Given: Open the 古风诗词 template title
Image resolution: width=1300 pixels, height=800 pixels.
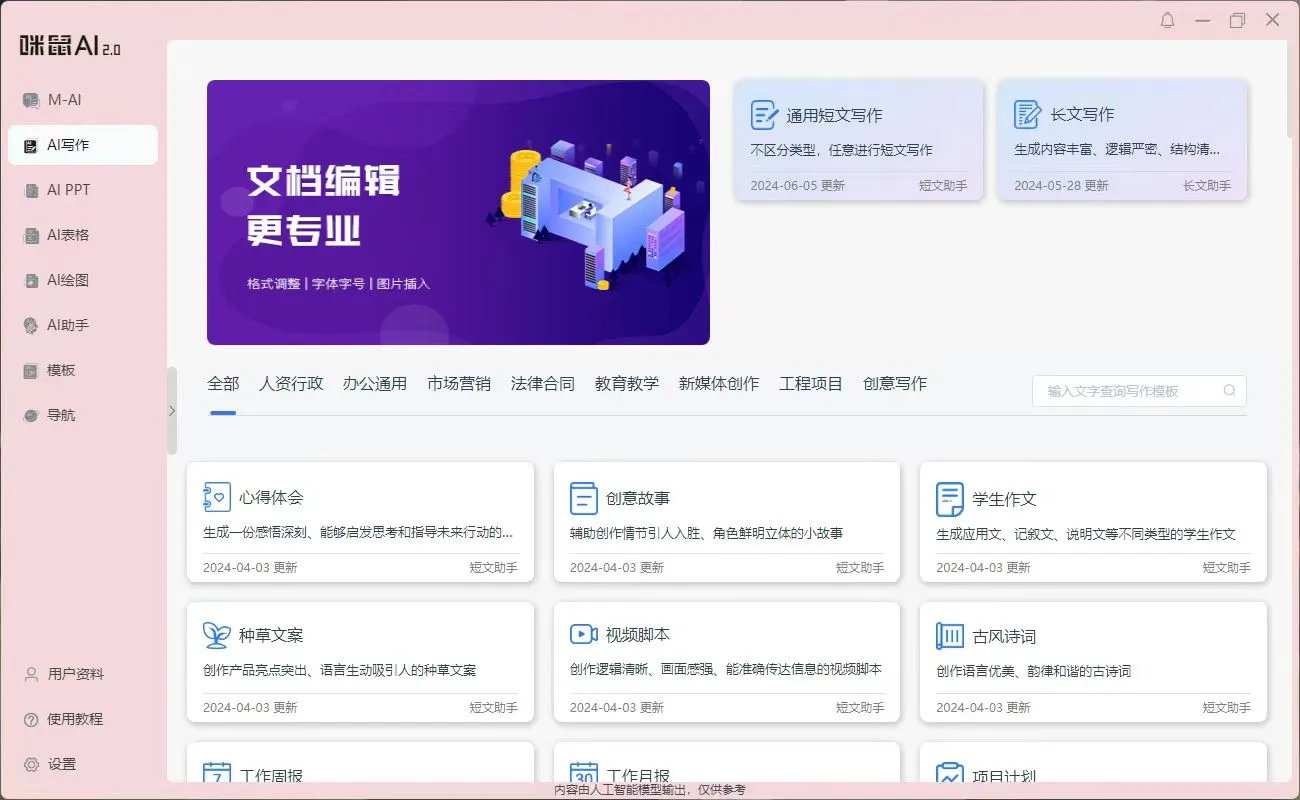Looking at the screenshot, I should [1004, 636].
